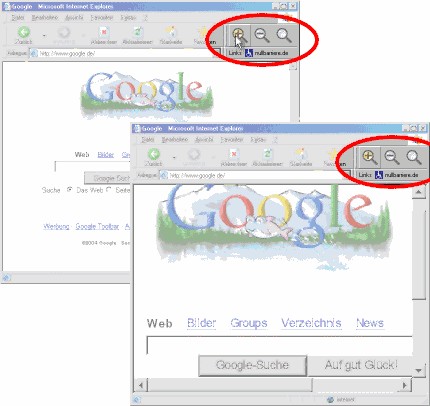Click Refresh (Aktualisieren) icon in back window
The height and width of the screenshot is (406, 430).
137,32
